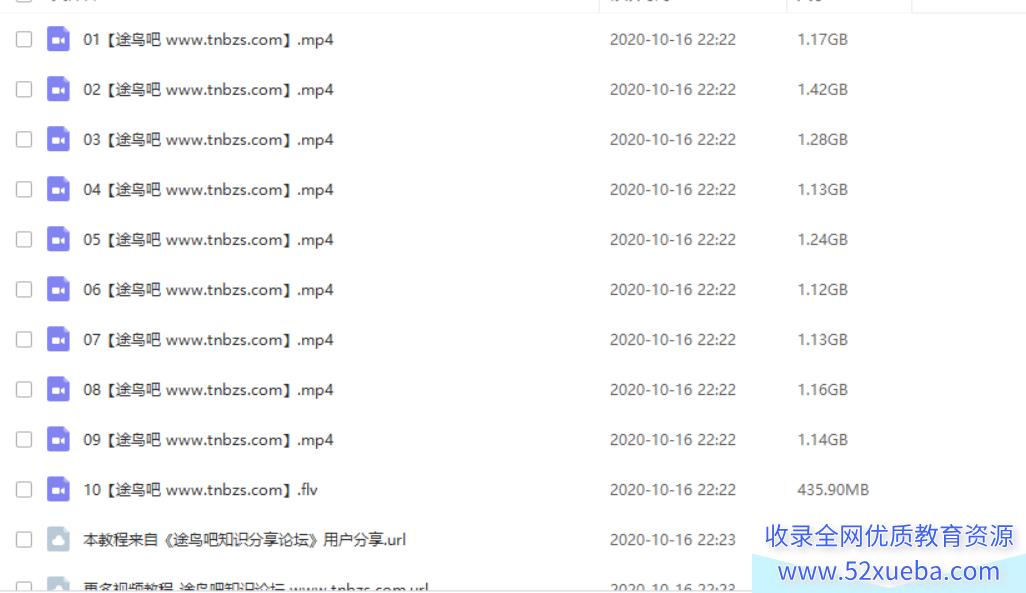Toggle the checkbox for the 10 .flv file
The height and width of the screenshot is (593, 1026).
(x=24, y=490)
